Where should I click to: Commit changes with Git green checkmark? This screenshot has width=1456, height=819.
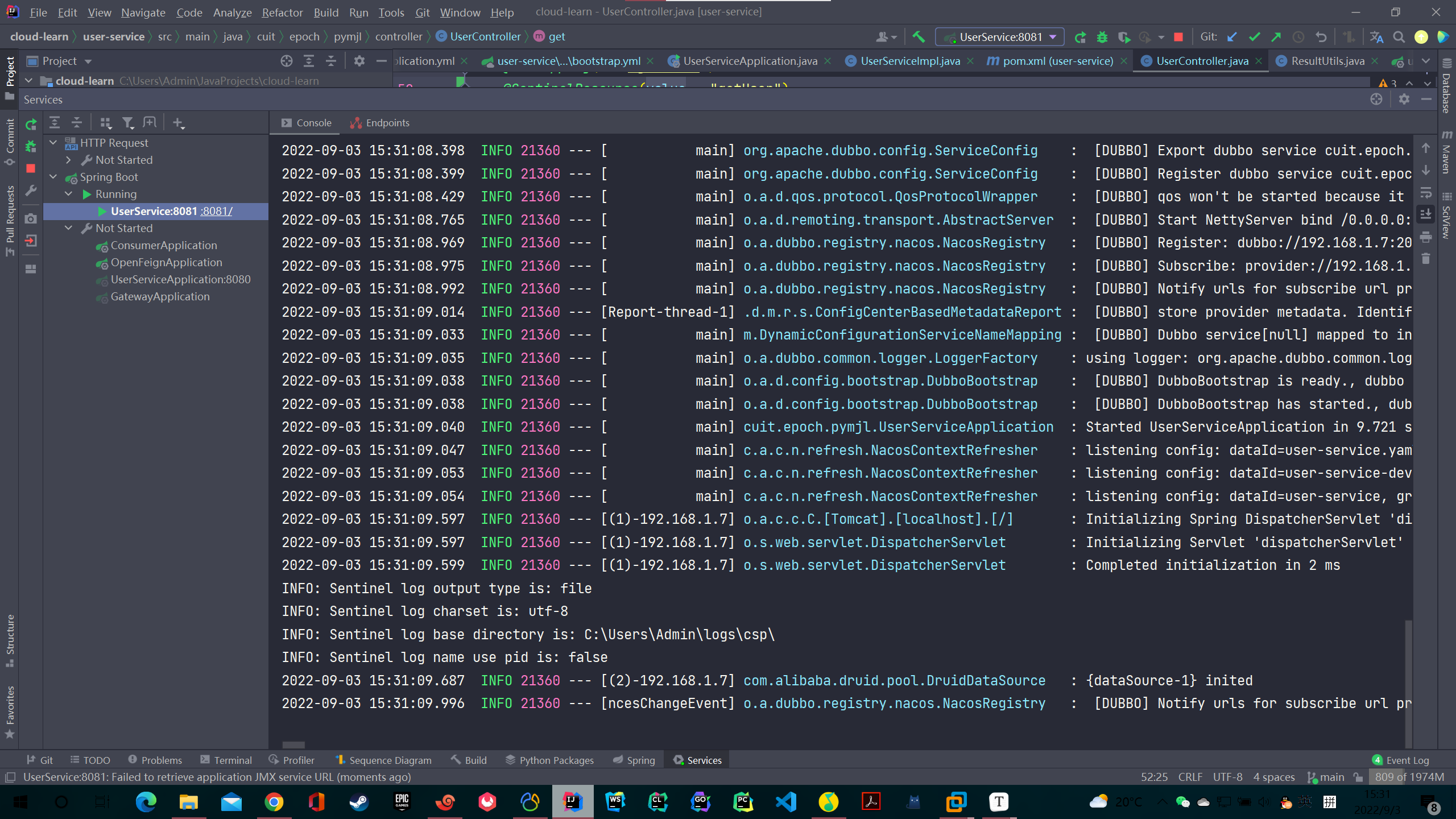1254,37
